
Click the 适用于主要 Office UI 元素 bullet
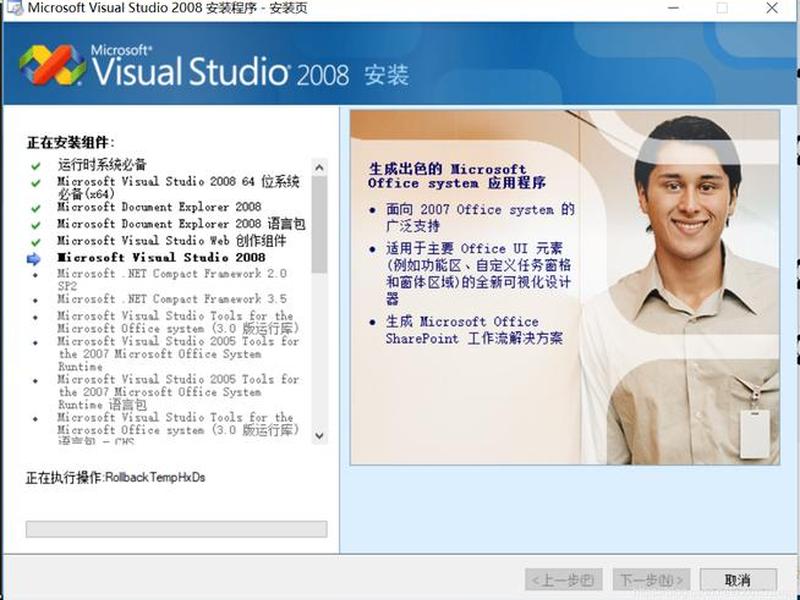pyautogui.click(x=478, y=273)
